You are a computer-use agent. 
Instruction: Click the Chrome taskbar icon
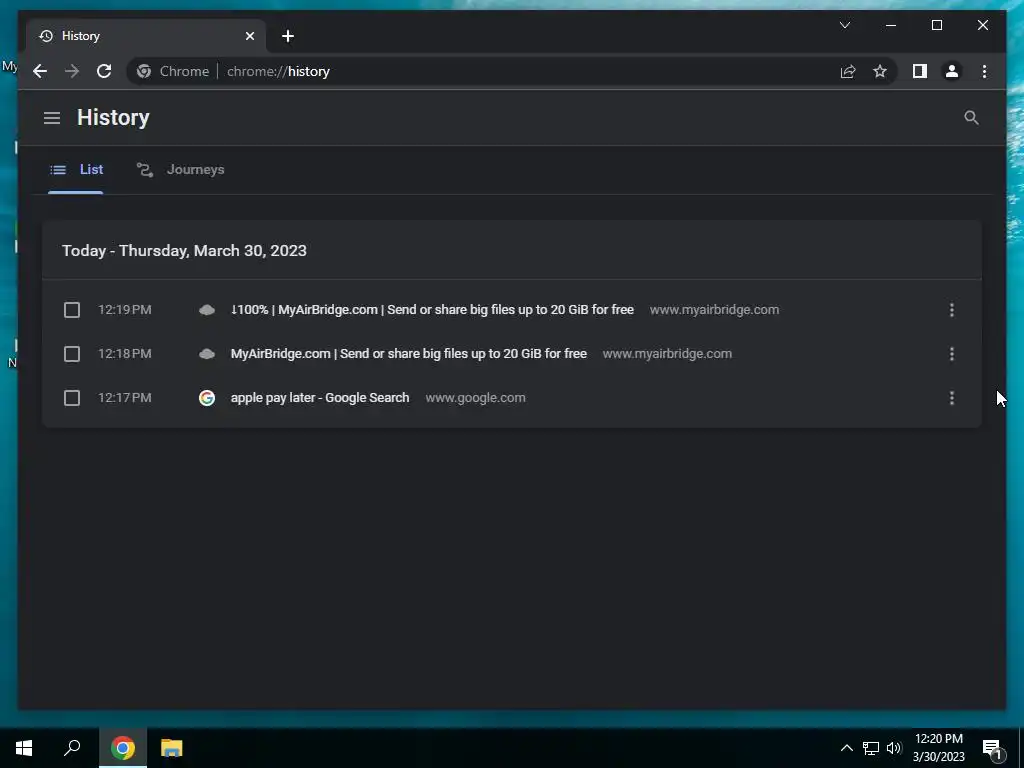(123, 748)
